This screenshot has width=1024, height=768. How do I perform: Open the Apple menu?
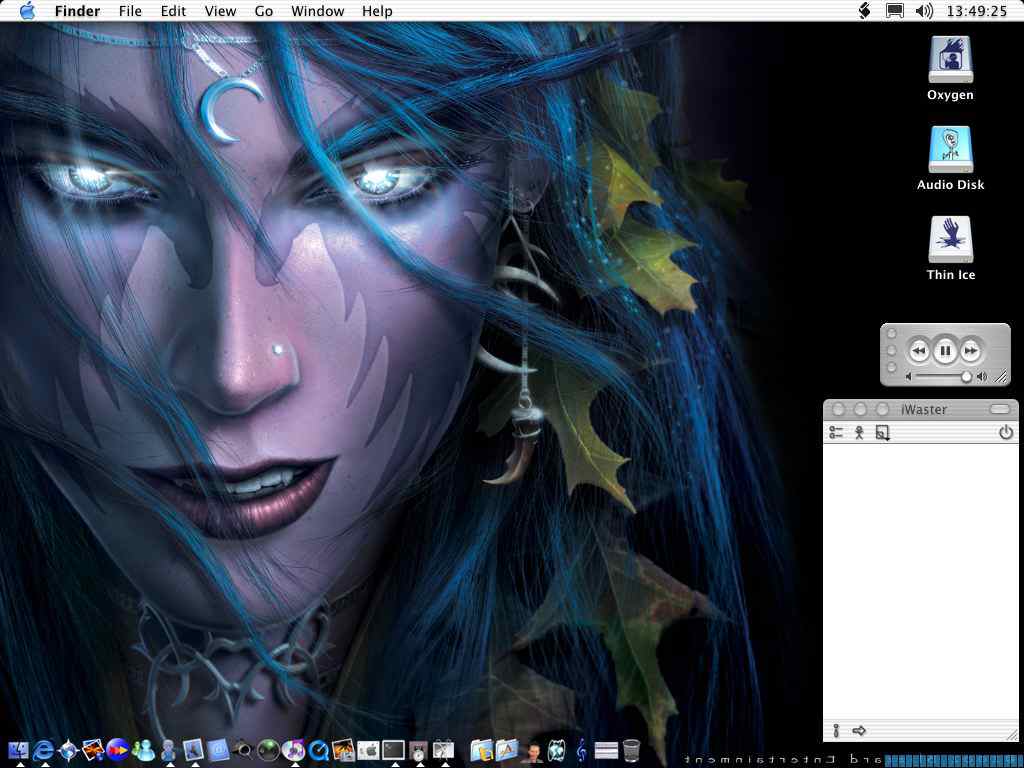pos(27,10)
